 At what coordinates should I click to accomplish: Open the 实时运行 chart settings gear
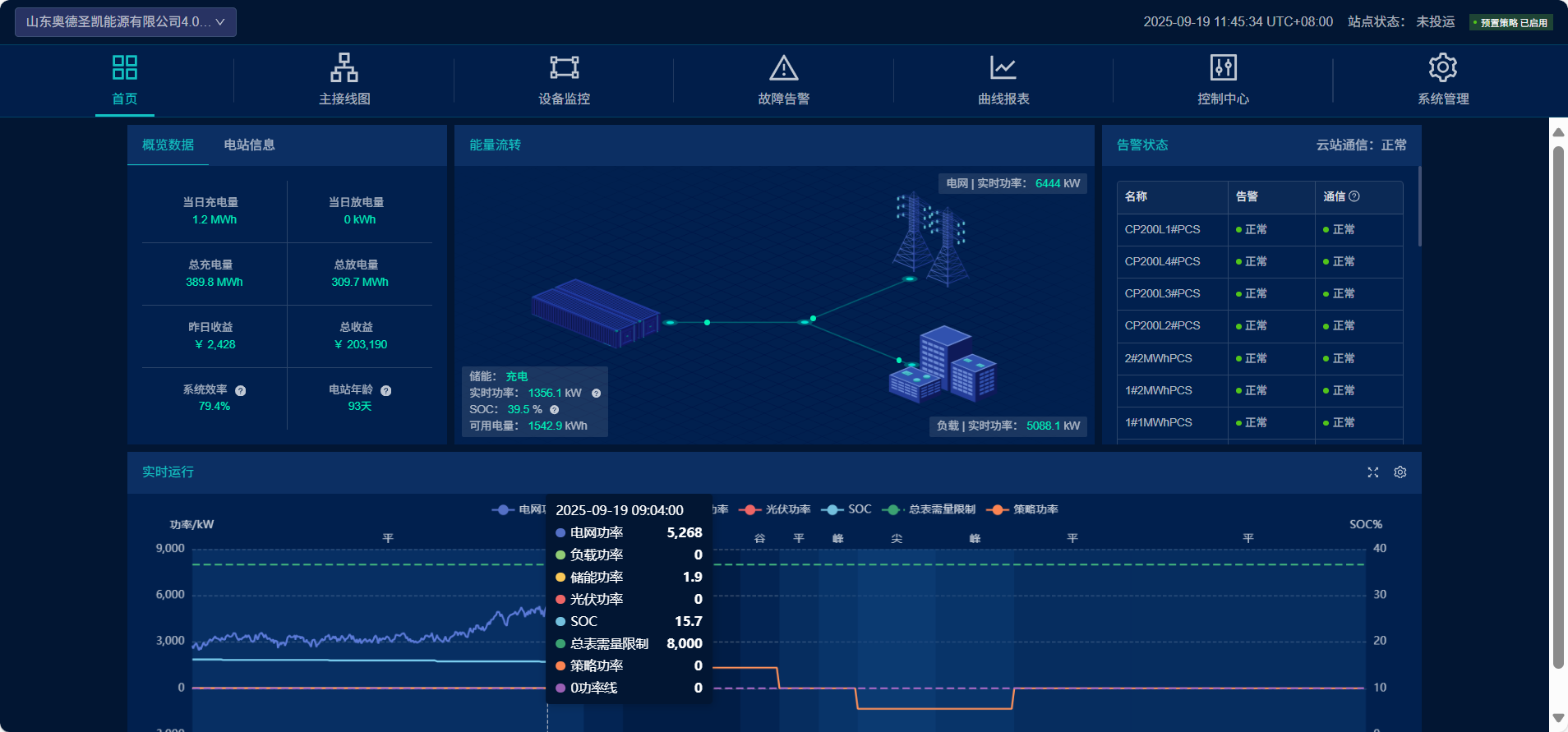coord(1400,472)
